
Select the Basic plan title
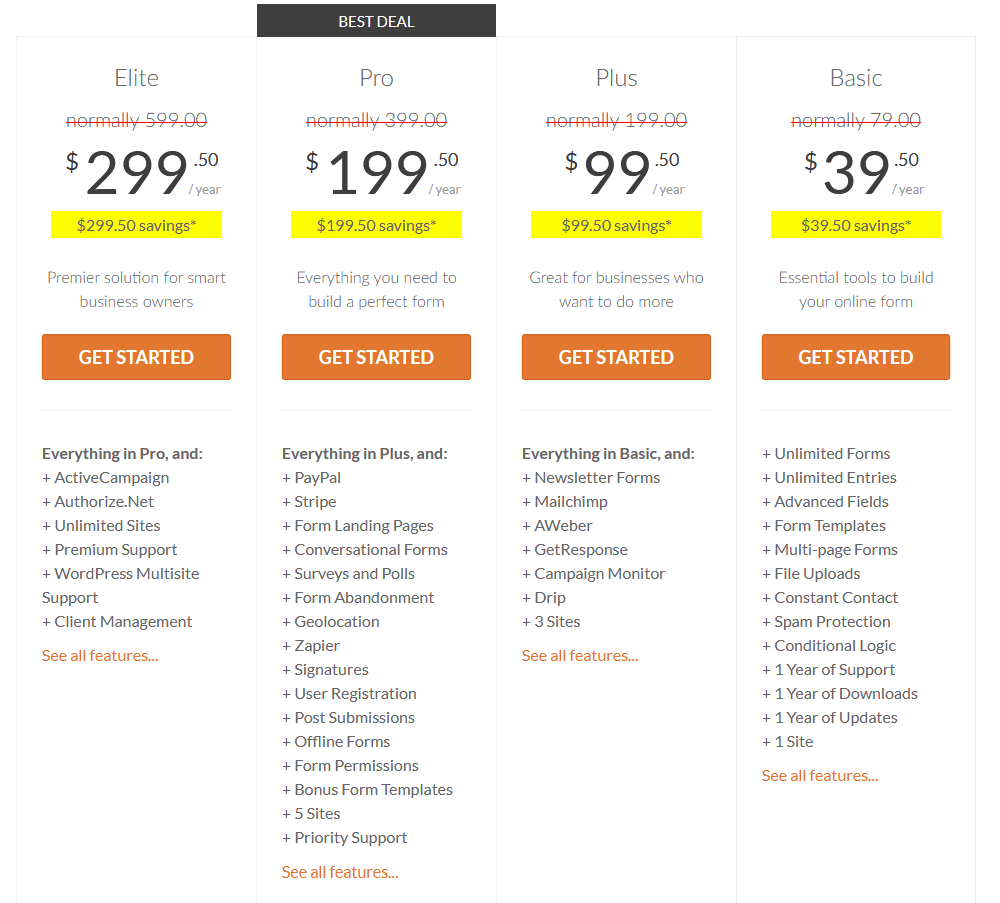click(855, 77)
